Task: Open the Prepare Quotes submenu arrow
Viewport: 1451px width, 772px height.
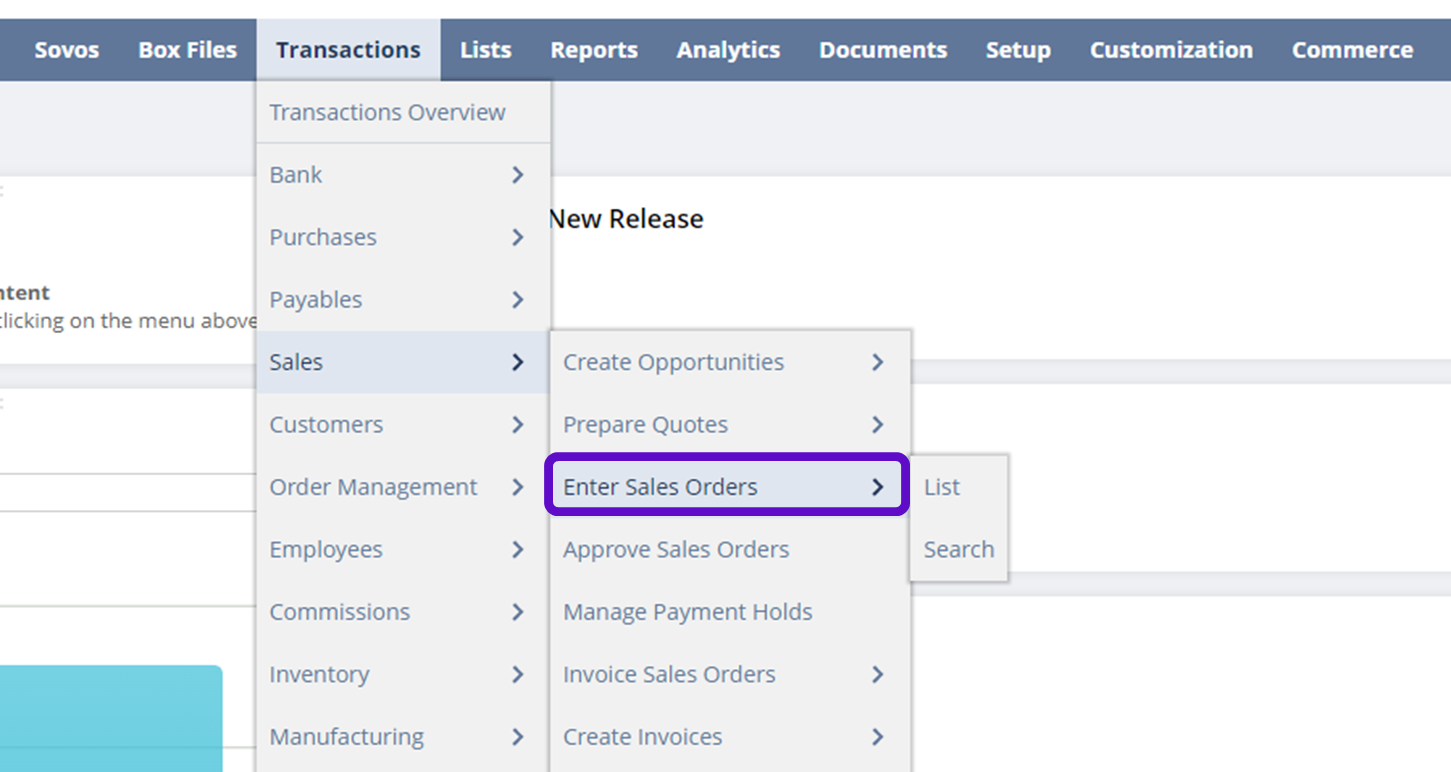Action: [877, 425]
